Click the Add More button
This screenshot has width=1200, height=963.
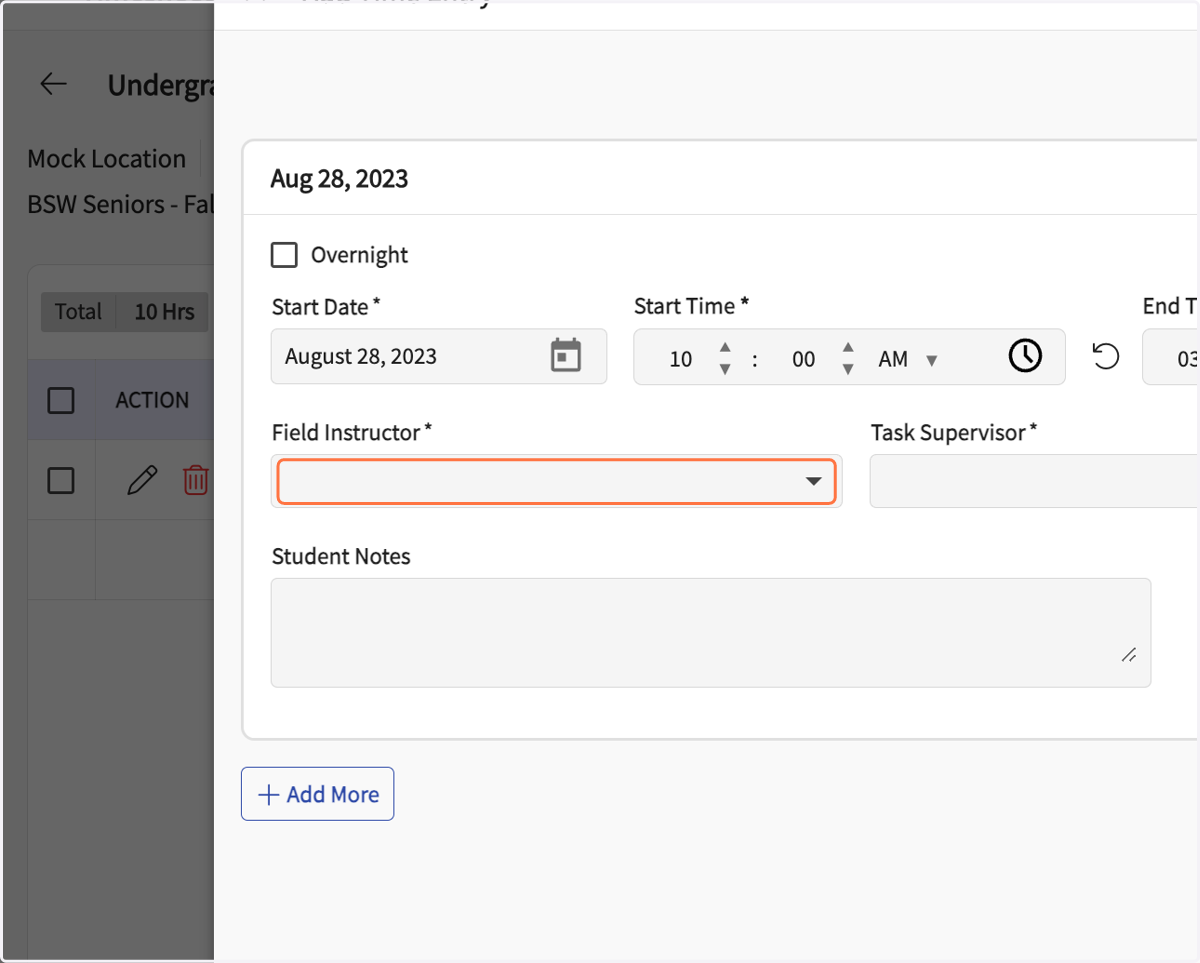coord(317,794)
